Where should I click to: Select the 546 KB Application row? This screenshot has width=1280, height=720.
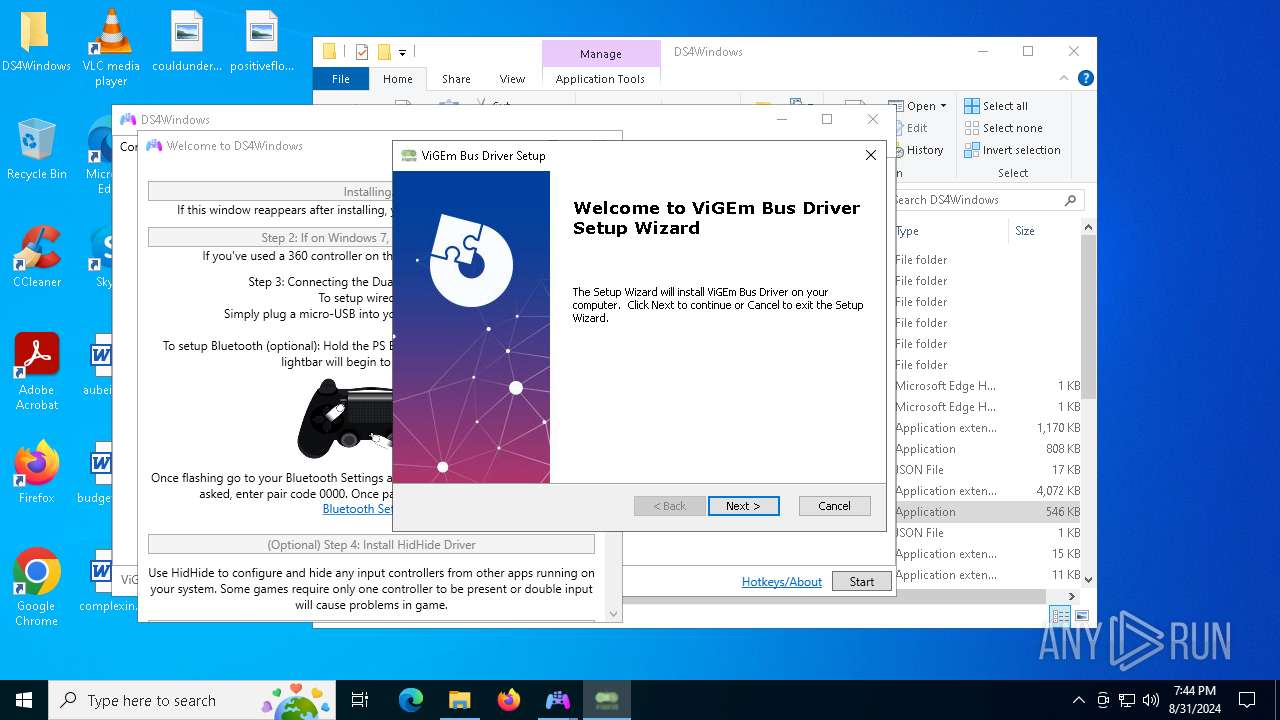988,512
